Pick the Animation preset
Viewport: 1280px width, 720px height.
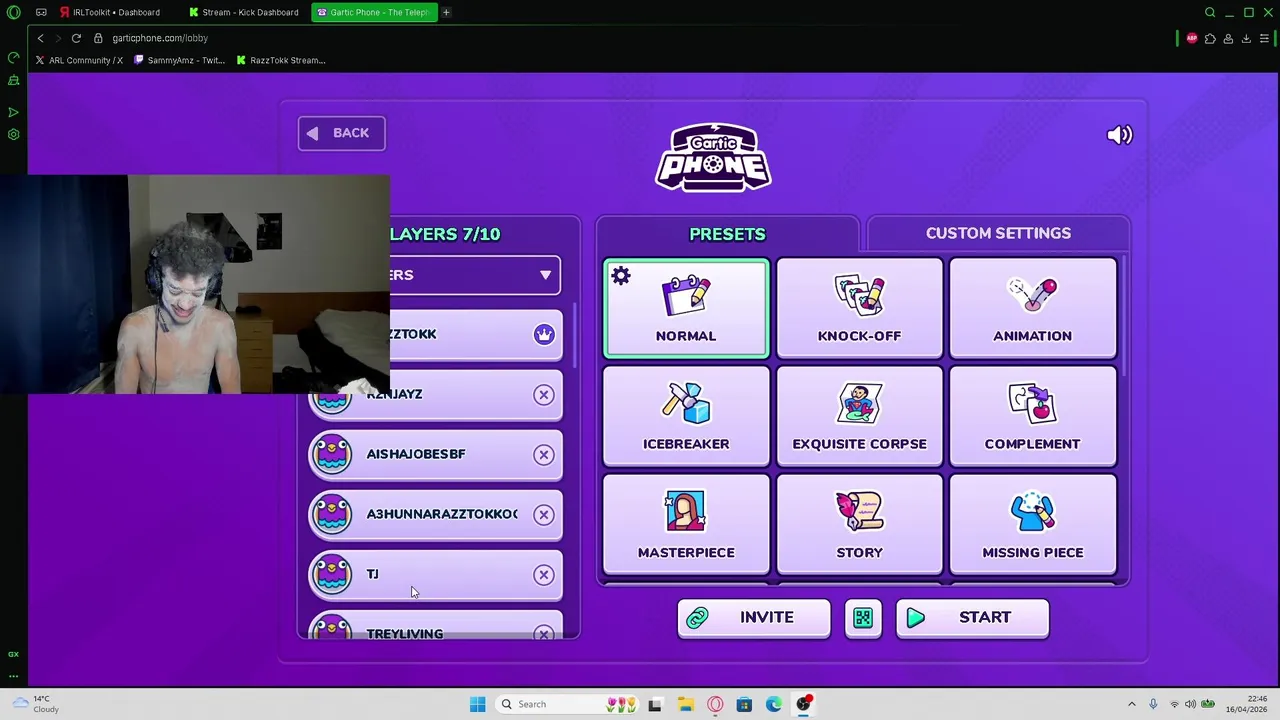1032,308
